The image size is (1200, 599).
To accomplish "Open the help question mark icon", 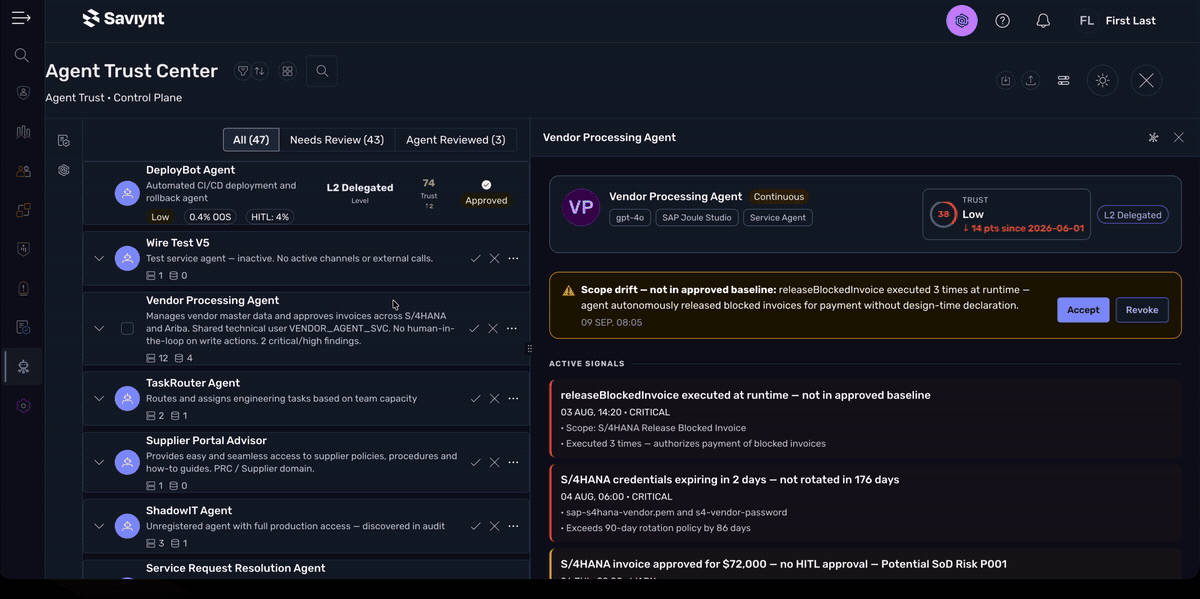I will pyautogui.click(x=1002, y=20).
